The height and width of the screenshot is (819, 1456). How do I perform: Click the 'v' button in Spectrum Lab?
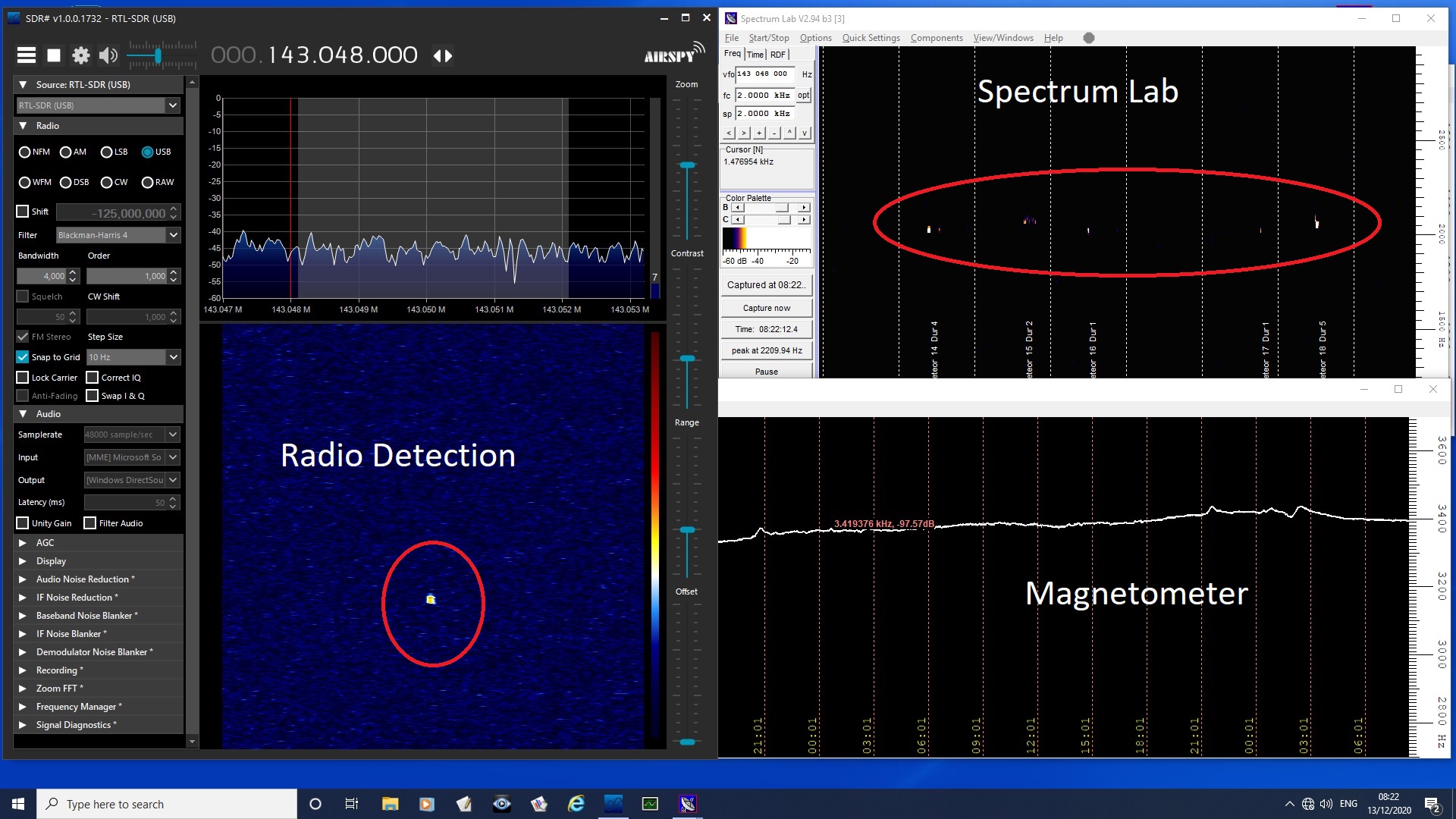(x=805, y=133)
